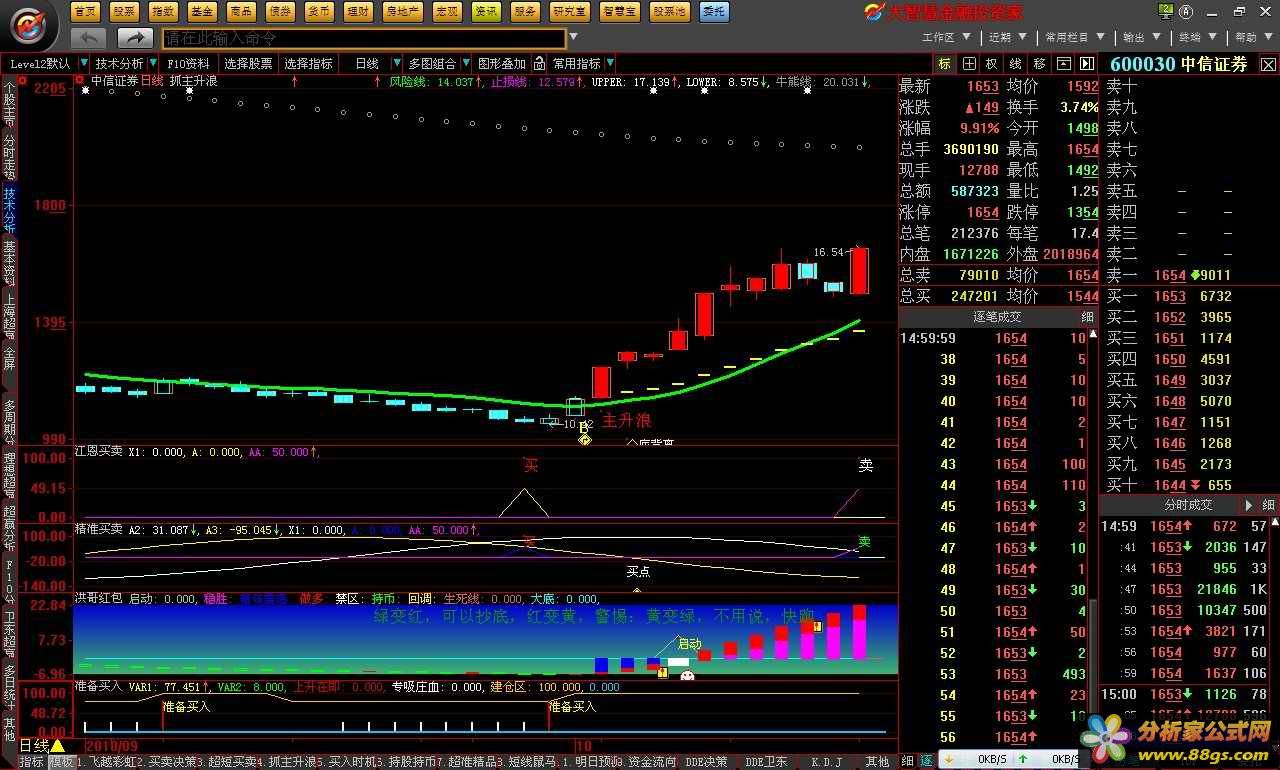Screen dimensions: 1280x770
Task: Select template 4.抓主升浪
Action: pyautogui.click(x=288, y=762)
